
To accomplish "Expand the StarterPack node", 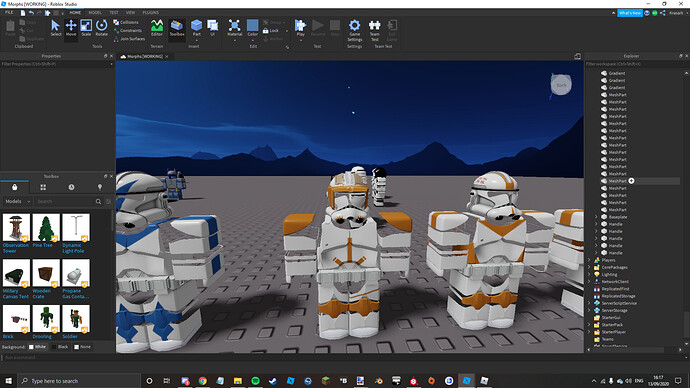I will (x=589, y=325).
